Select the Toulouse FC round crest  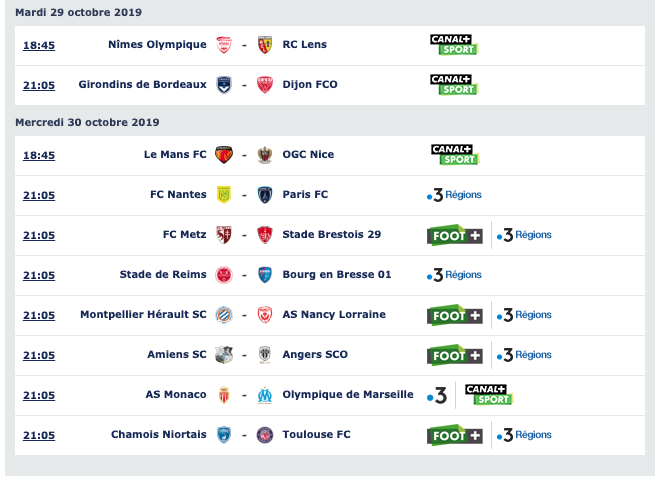(x=265, y=435)
